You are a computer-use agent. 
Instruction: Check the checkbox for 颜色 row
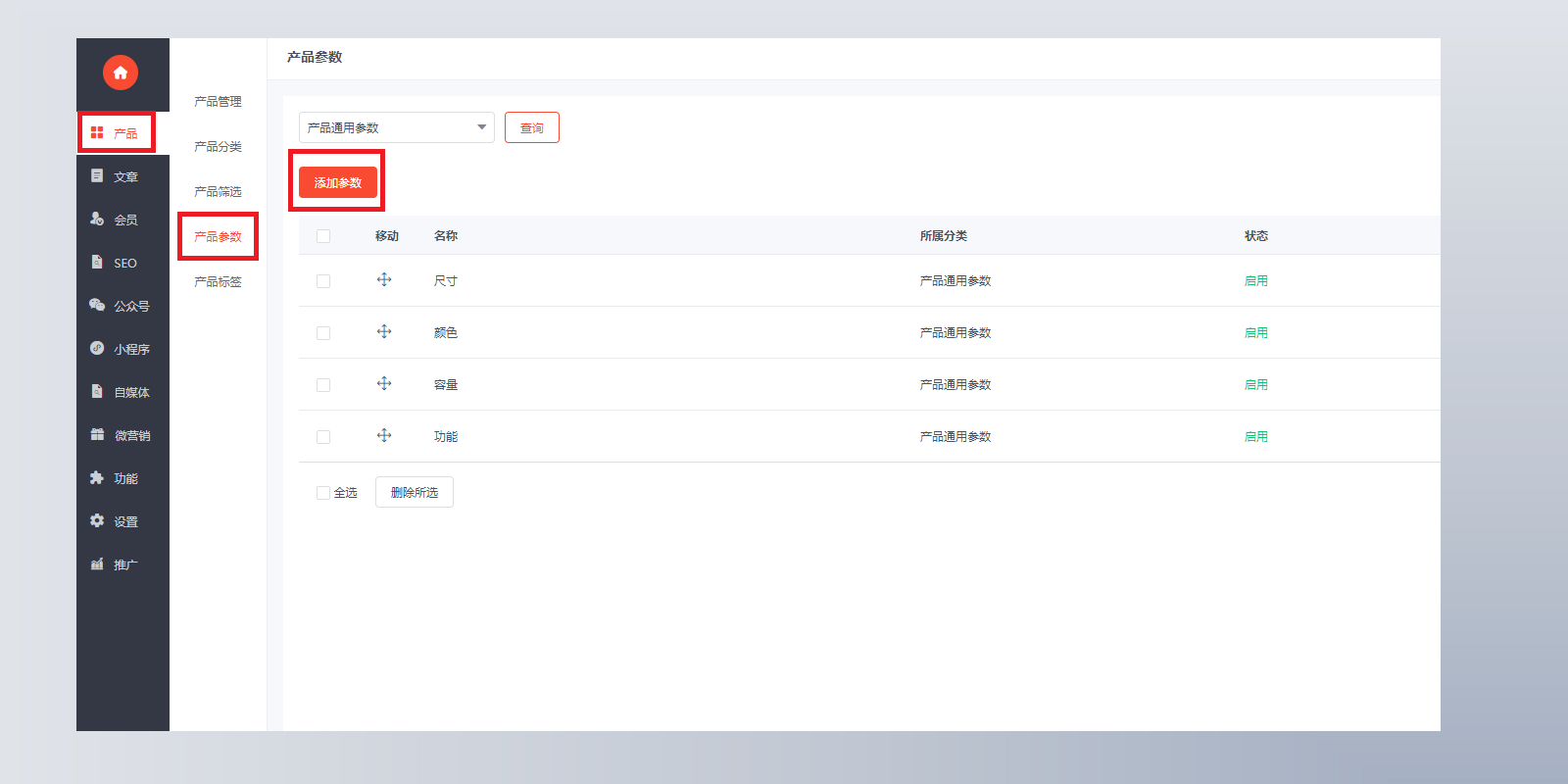(x=323, y=333)
